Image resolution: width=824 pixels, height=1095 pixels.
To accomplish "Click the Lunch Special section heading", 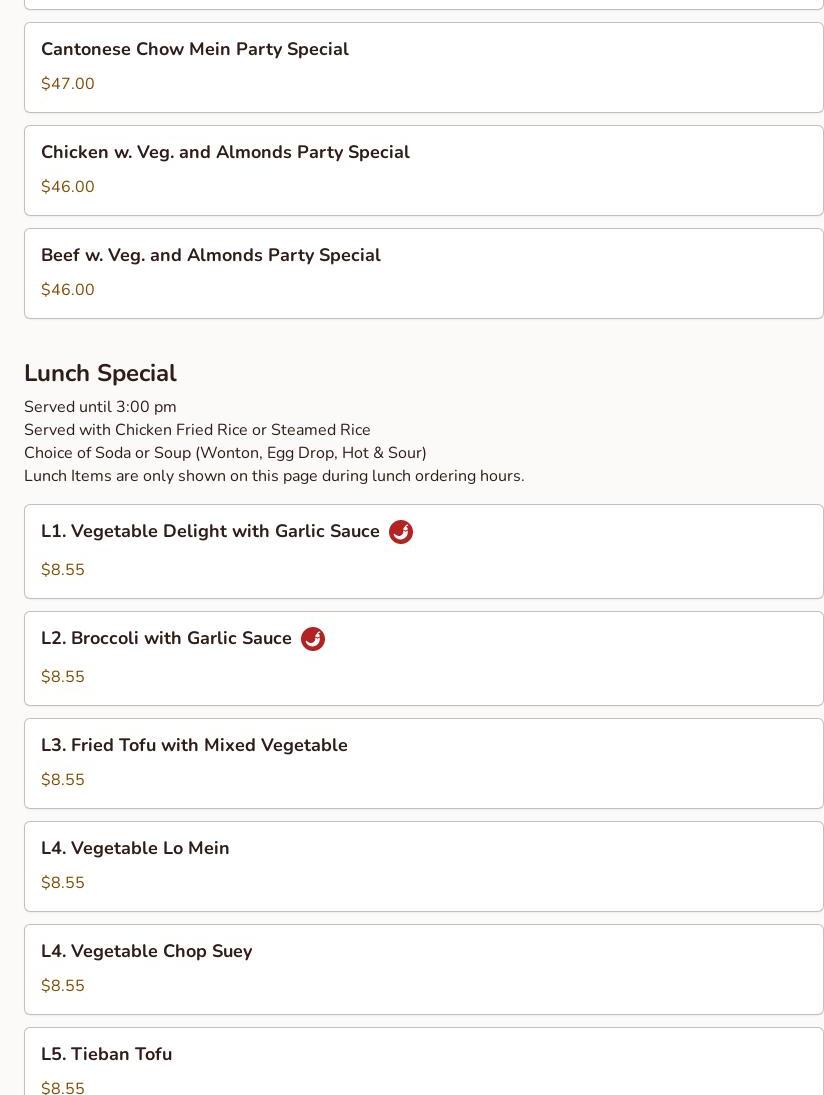I will [x=101, y=373].
